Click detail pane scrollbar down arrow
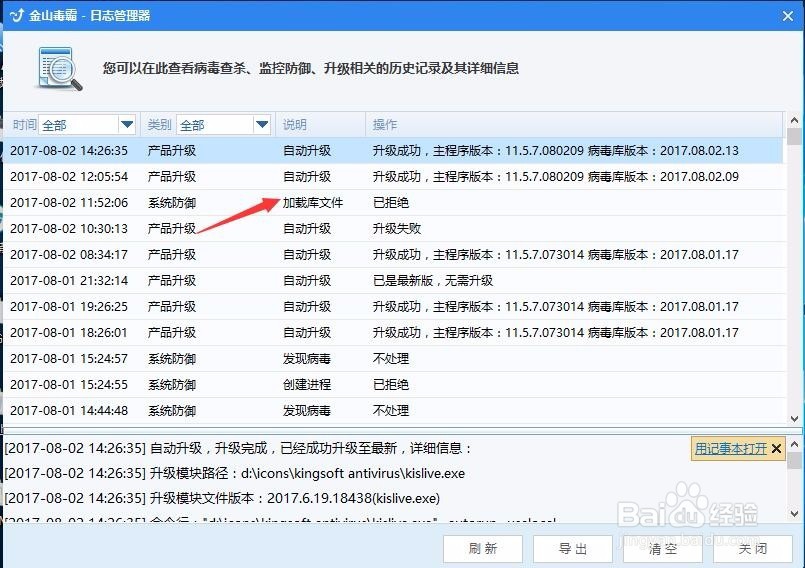The height and width of the screenshot is (568, 805). click(x=794, y=513)
